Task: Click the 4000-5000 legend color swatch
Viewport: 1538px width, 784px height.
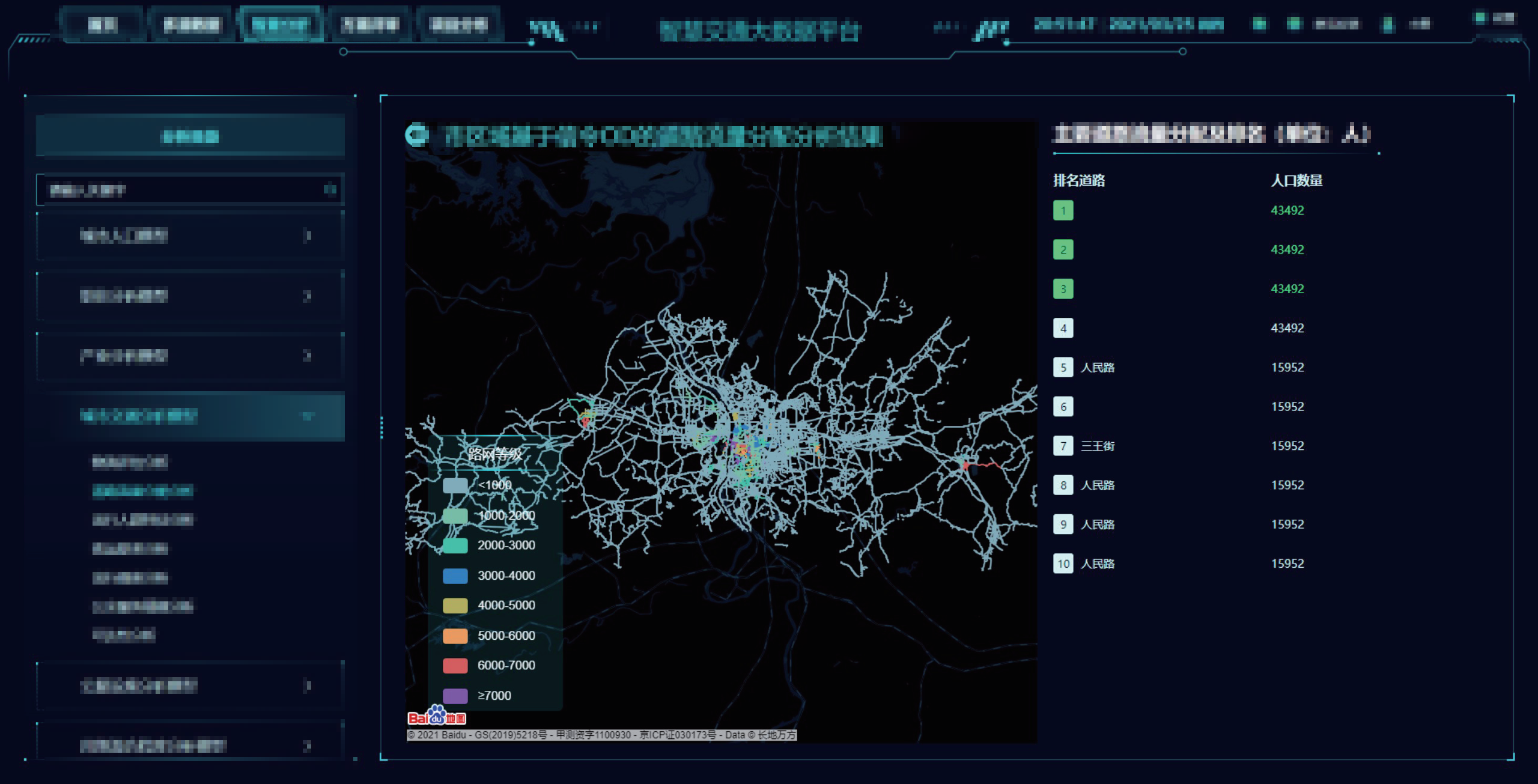Action: (455, 606)
